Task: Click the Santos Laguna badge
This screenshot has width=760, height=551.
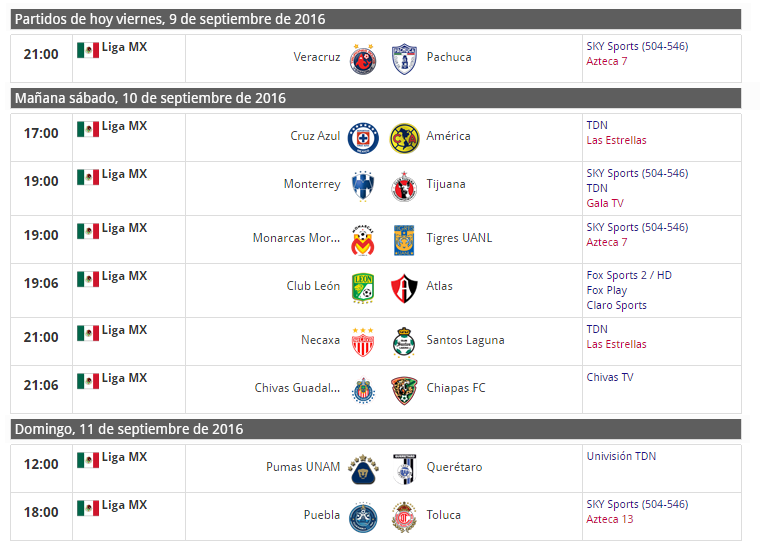Action: (x=404, y=342)
